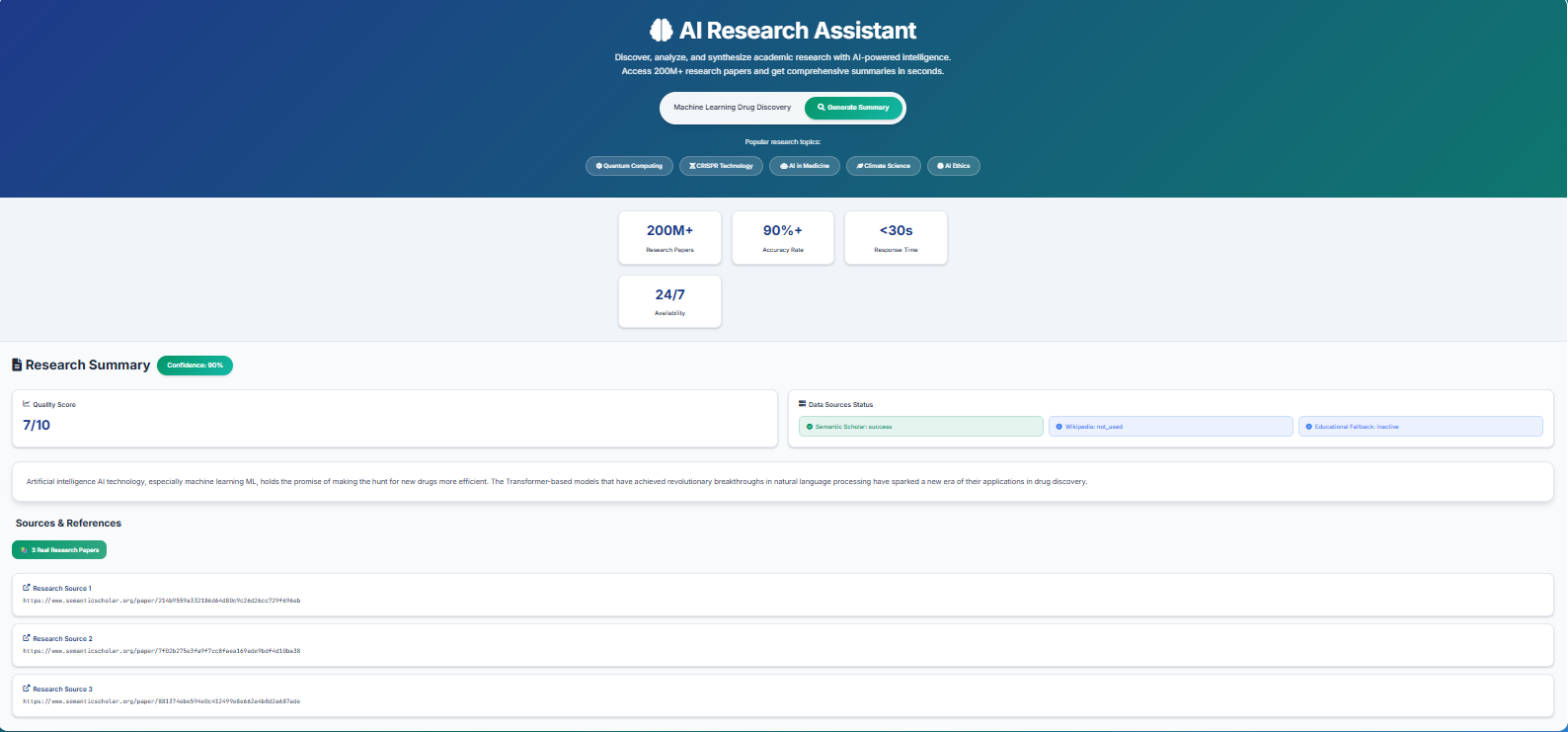Select the Quantum Computing topic chip
The width and height of the screenshot is (1568, 732).
(x=629, y=166)
